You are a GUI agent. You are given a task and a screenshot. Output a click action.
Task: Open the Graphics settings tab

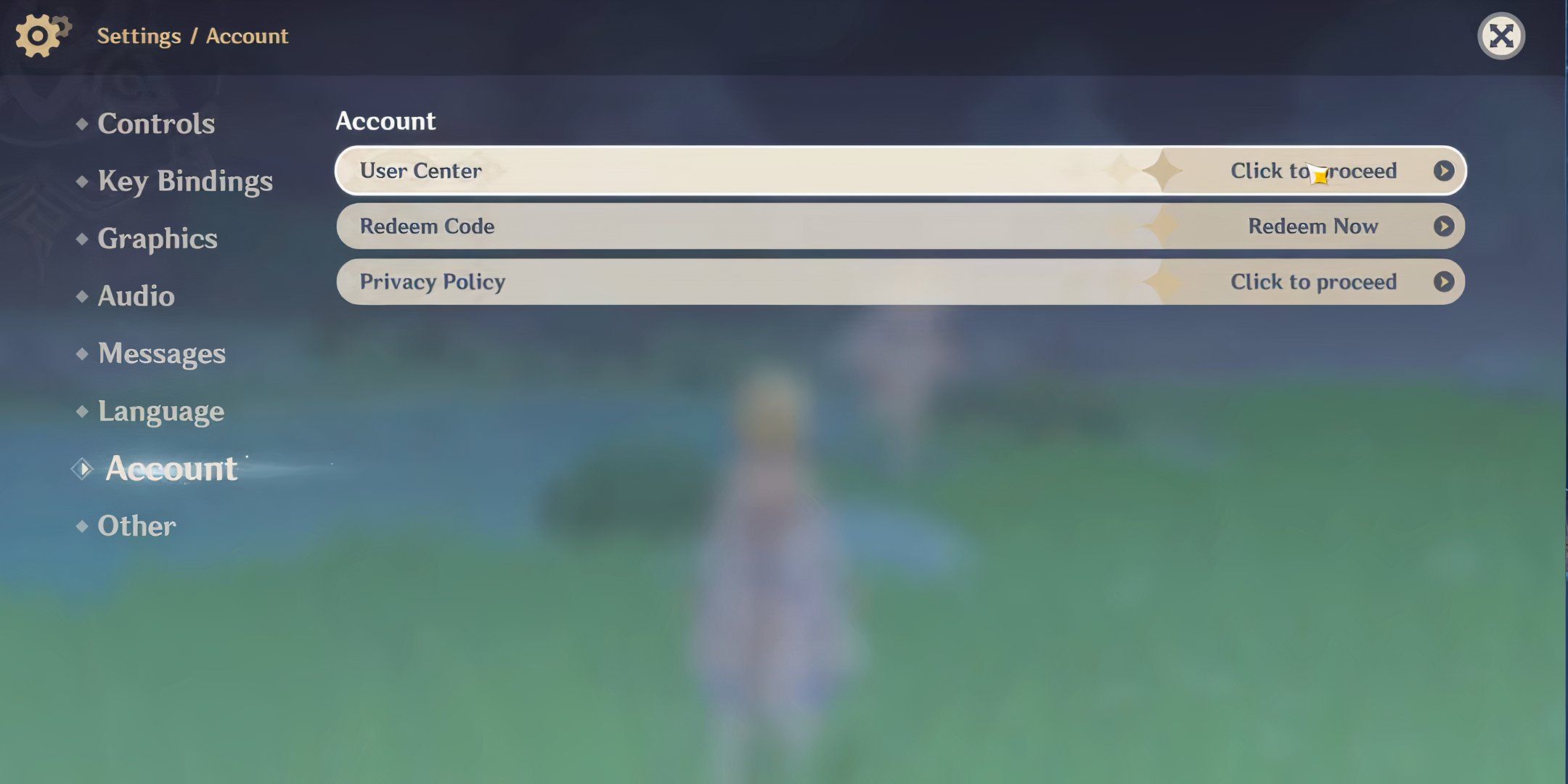coord(157,238)
